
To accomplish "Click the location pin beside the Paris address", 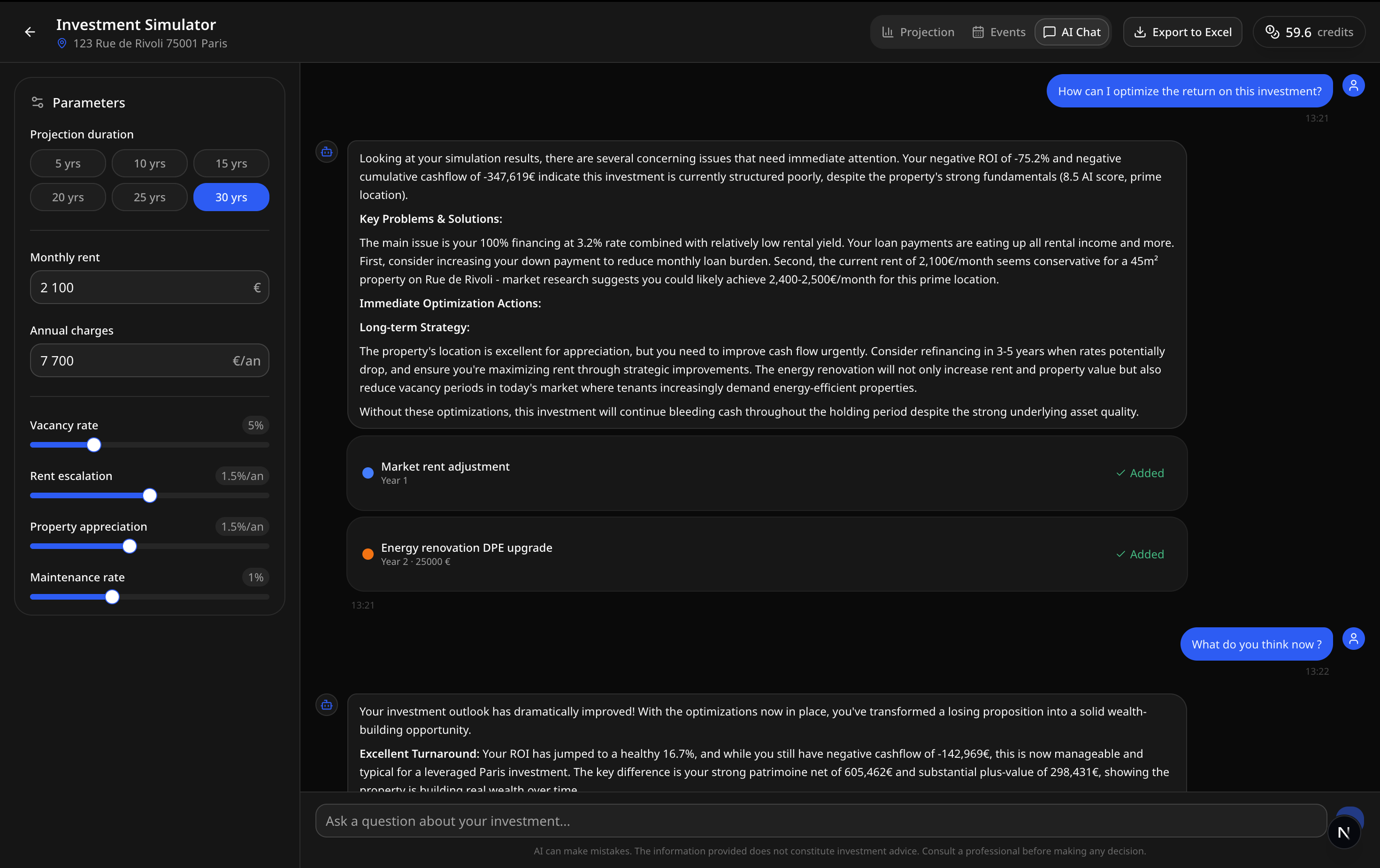I will pyautogui.click(x=62, y=43).
